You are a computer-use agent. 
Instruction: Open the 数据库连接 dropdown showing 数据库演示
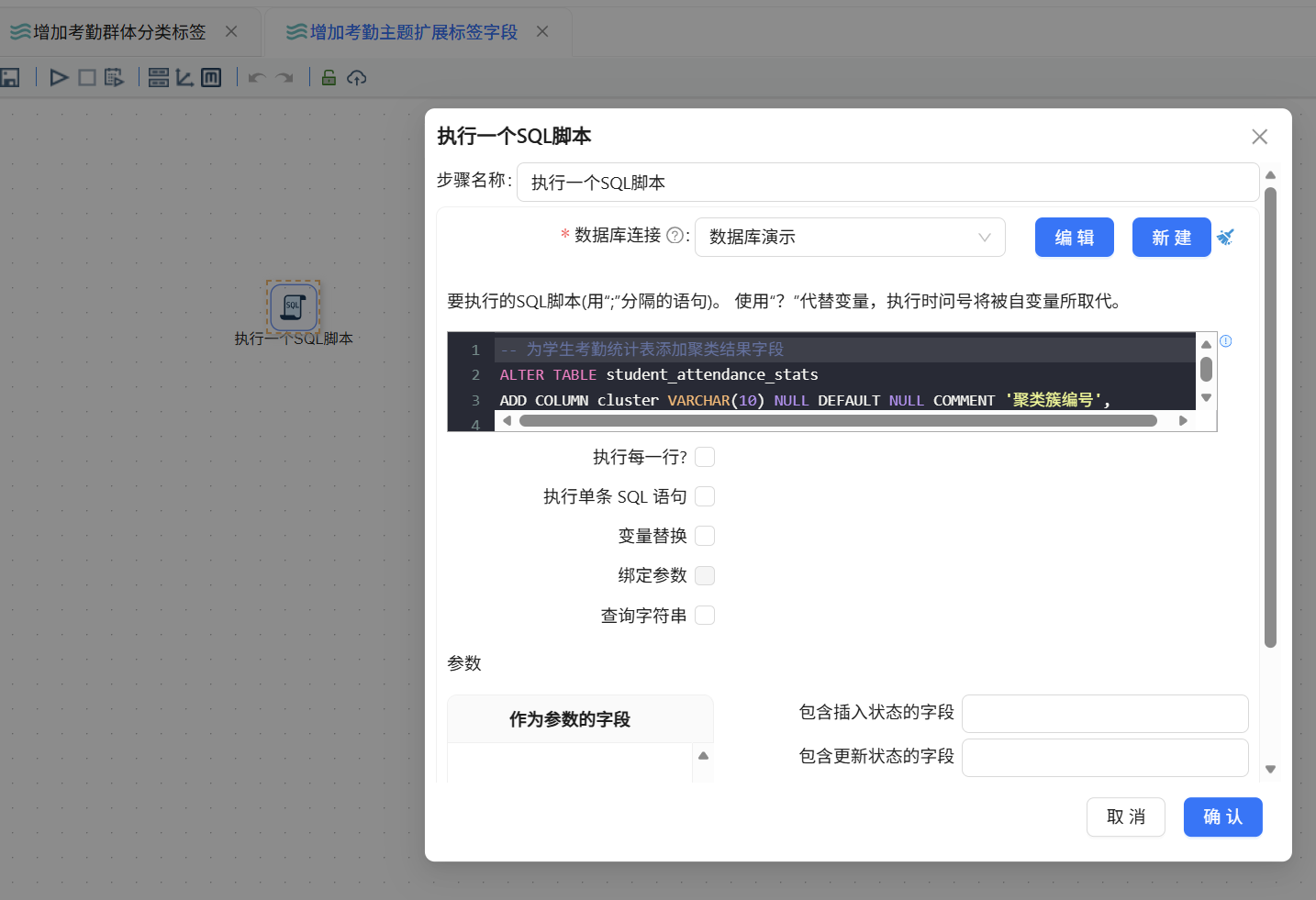[850, 237]
